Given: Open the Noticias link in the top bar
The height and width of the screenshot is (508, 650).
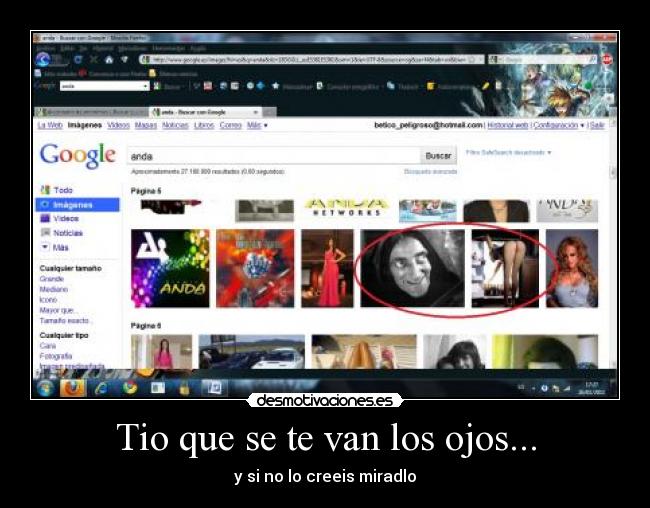Looking at the screenshot, I should [175, 125].
